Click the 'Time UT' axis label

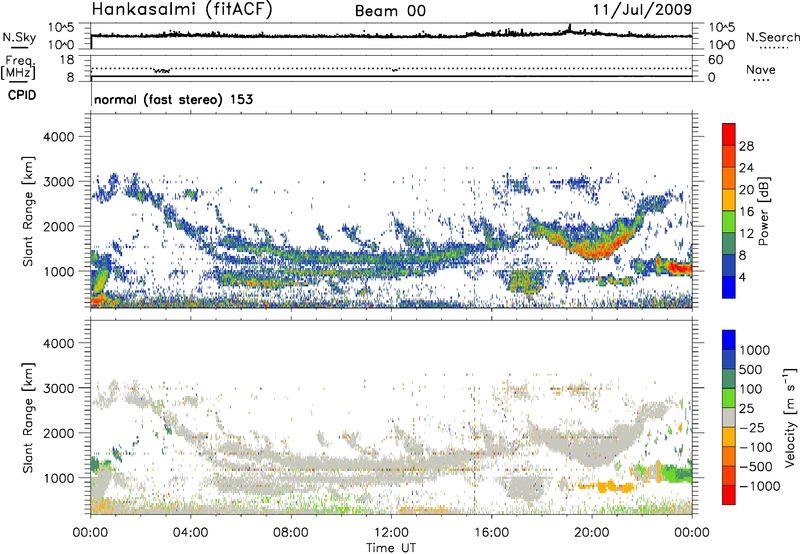point(391,548)
